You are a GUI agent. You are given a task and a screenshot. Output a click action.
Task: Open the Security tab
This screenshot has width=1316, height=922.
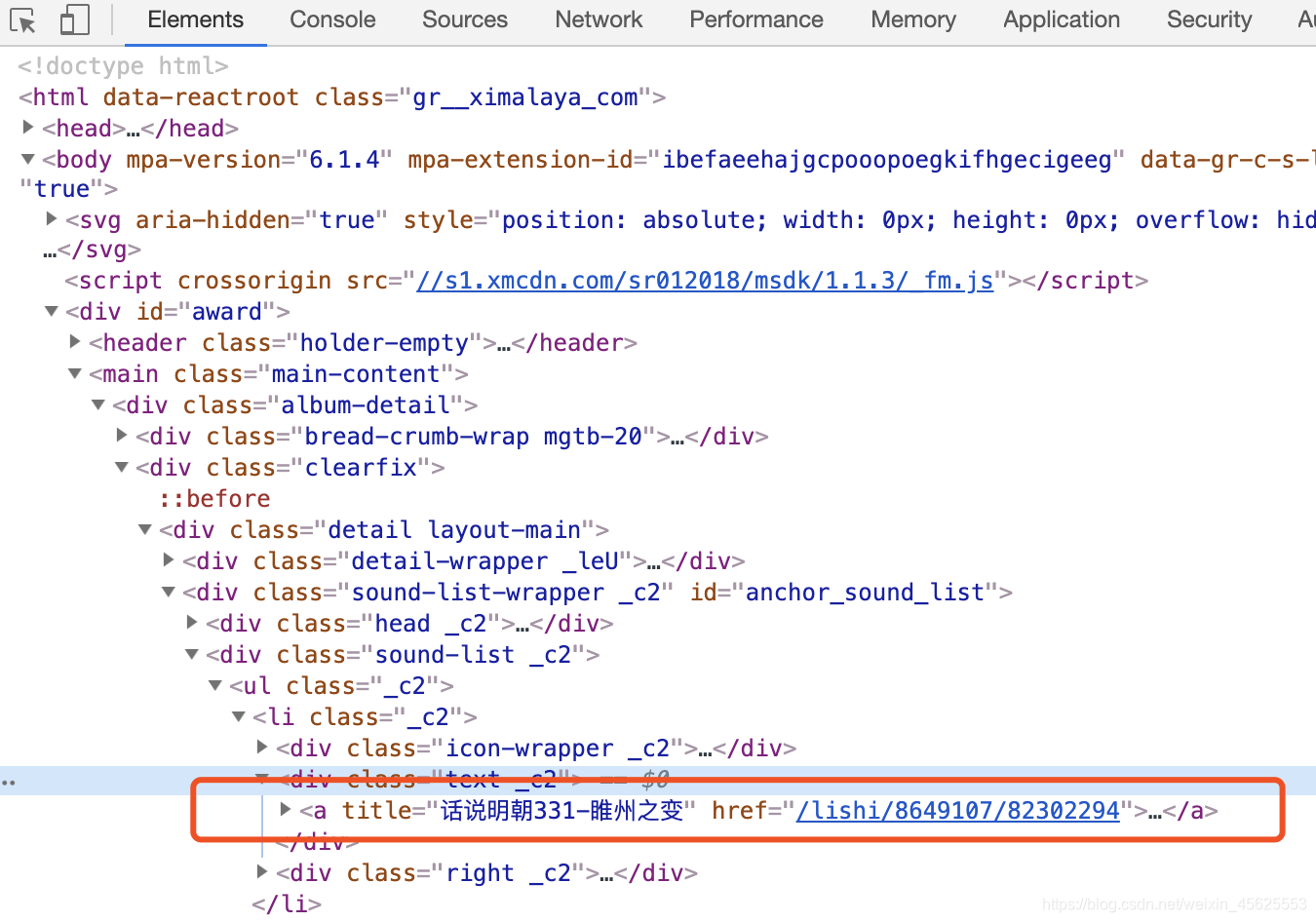(x=1210, y=19)
